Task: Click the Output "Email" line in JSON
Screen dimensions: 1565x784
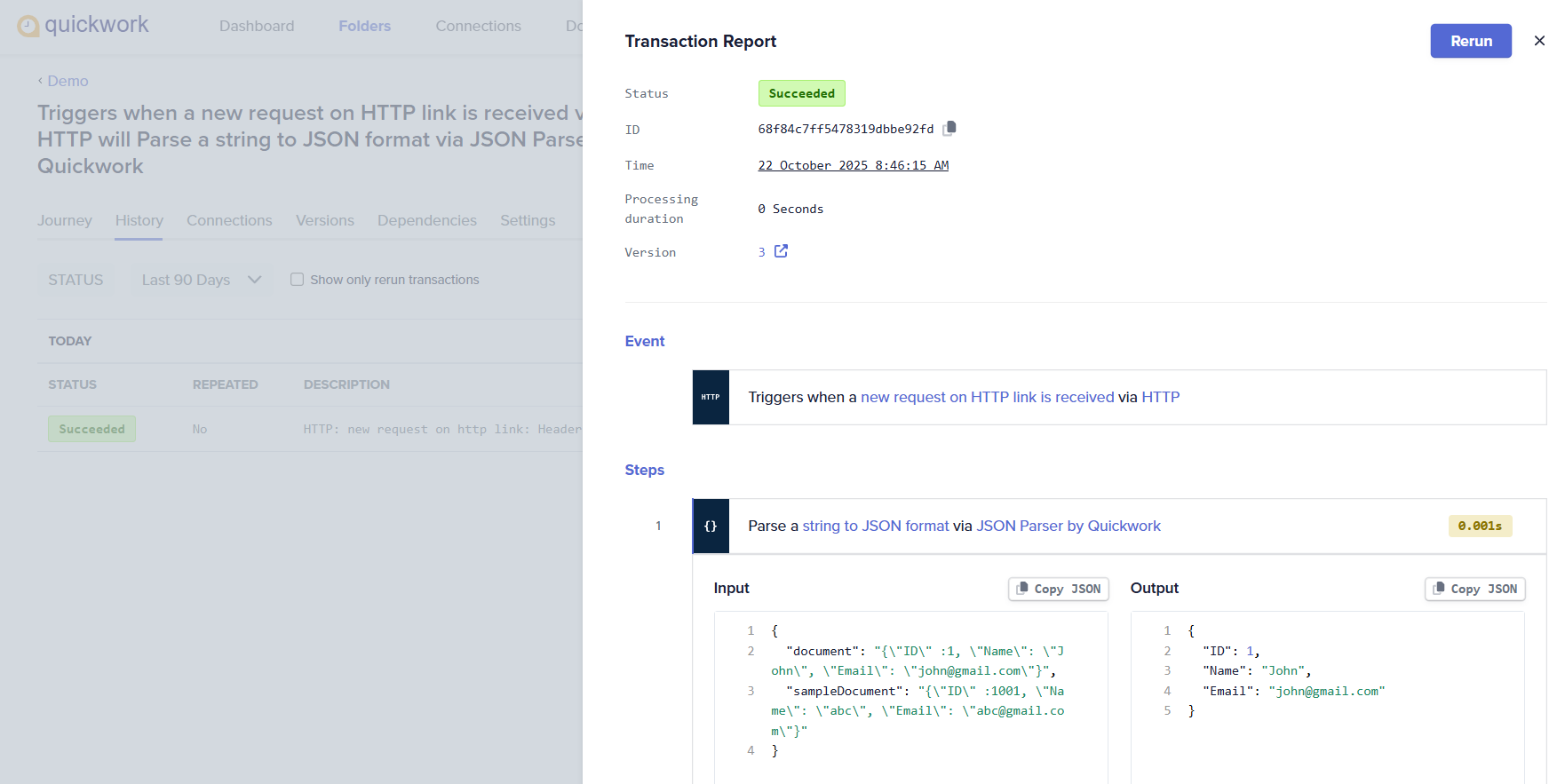Action: coord(1294,691)
